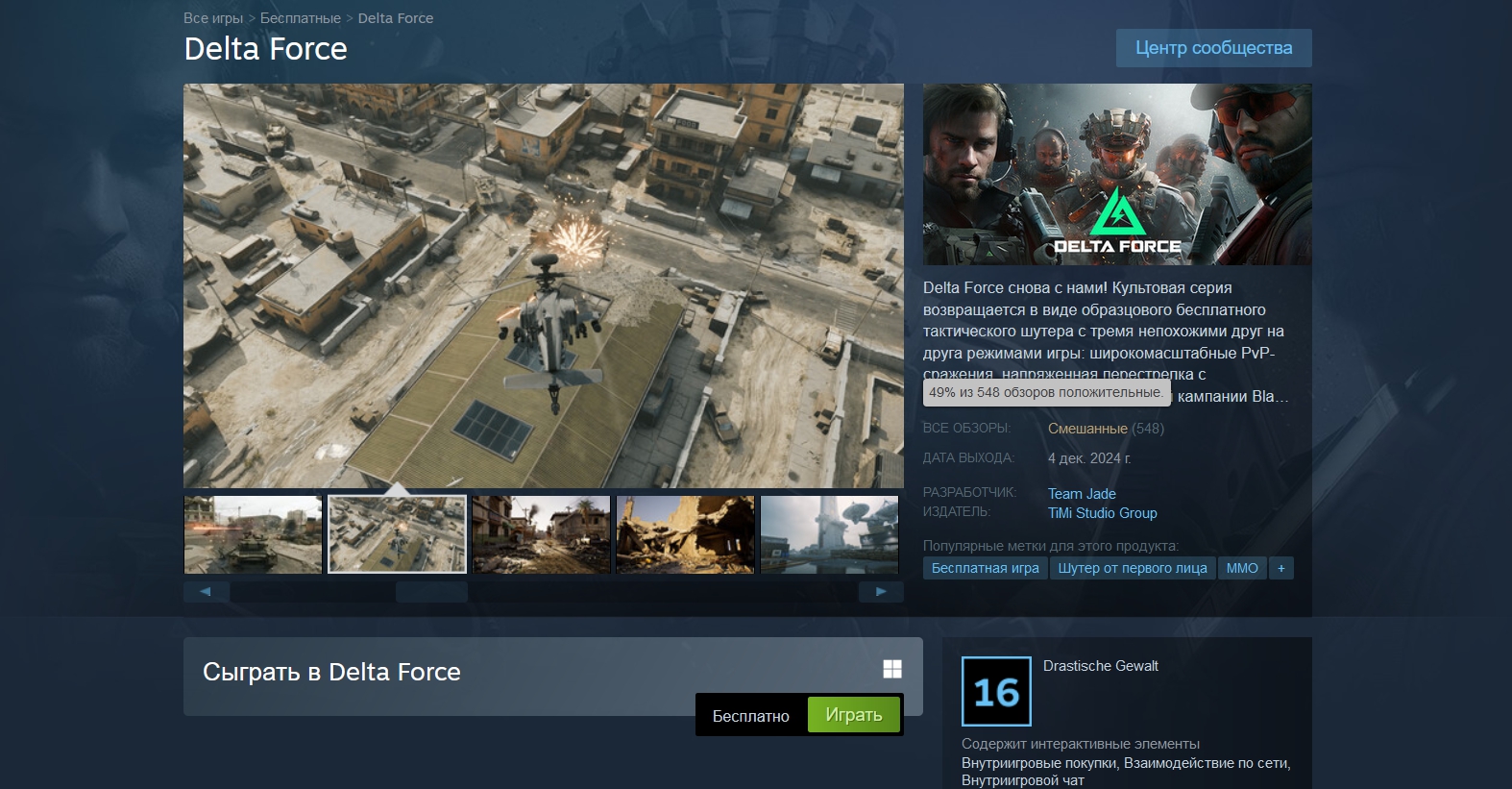Click the 'Бесплатная игра' tag
Screen dimensions: 1512x789
tap(986, 568)
